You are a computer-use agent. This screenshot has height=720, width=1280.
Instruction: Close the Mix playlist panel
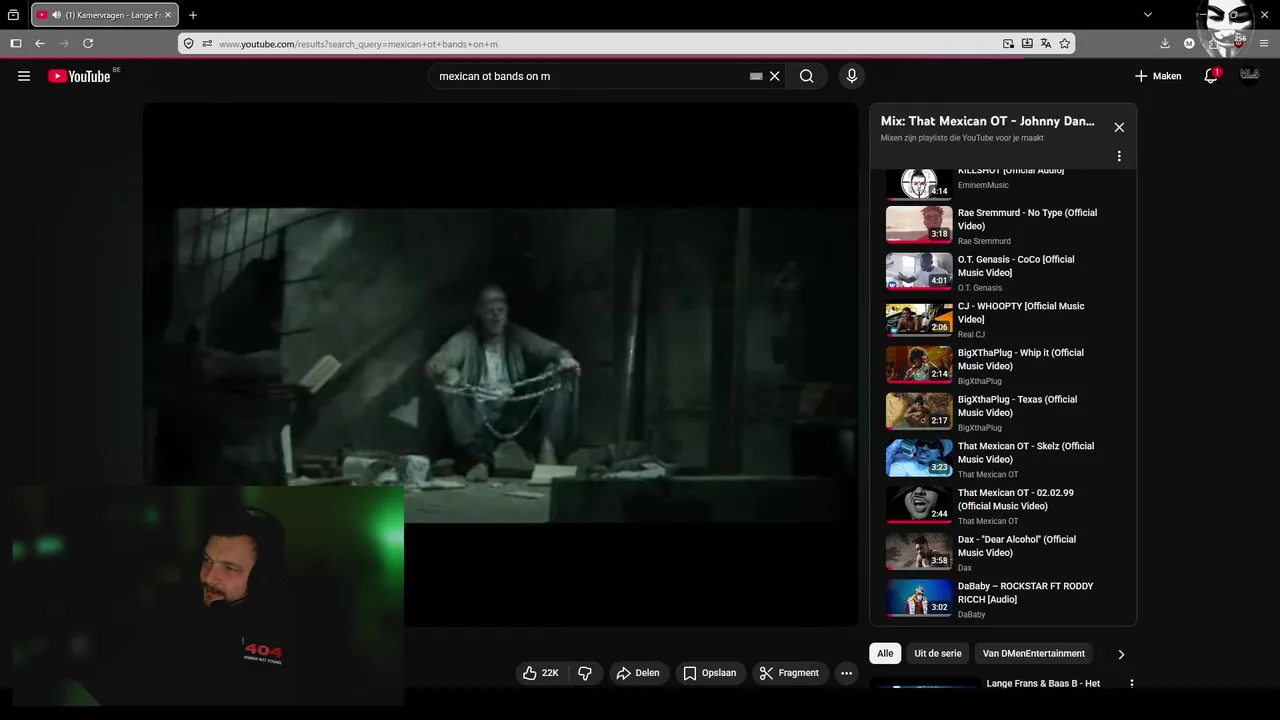coord(1119,127)
